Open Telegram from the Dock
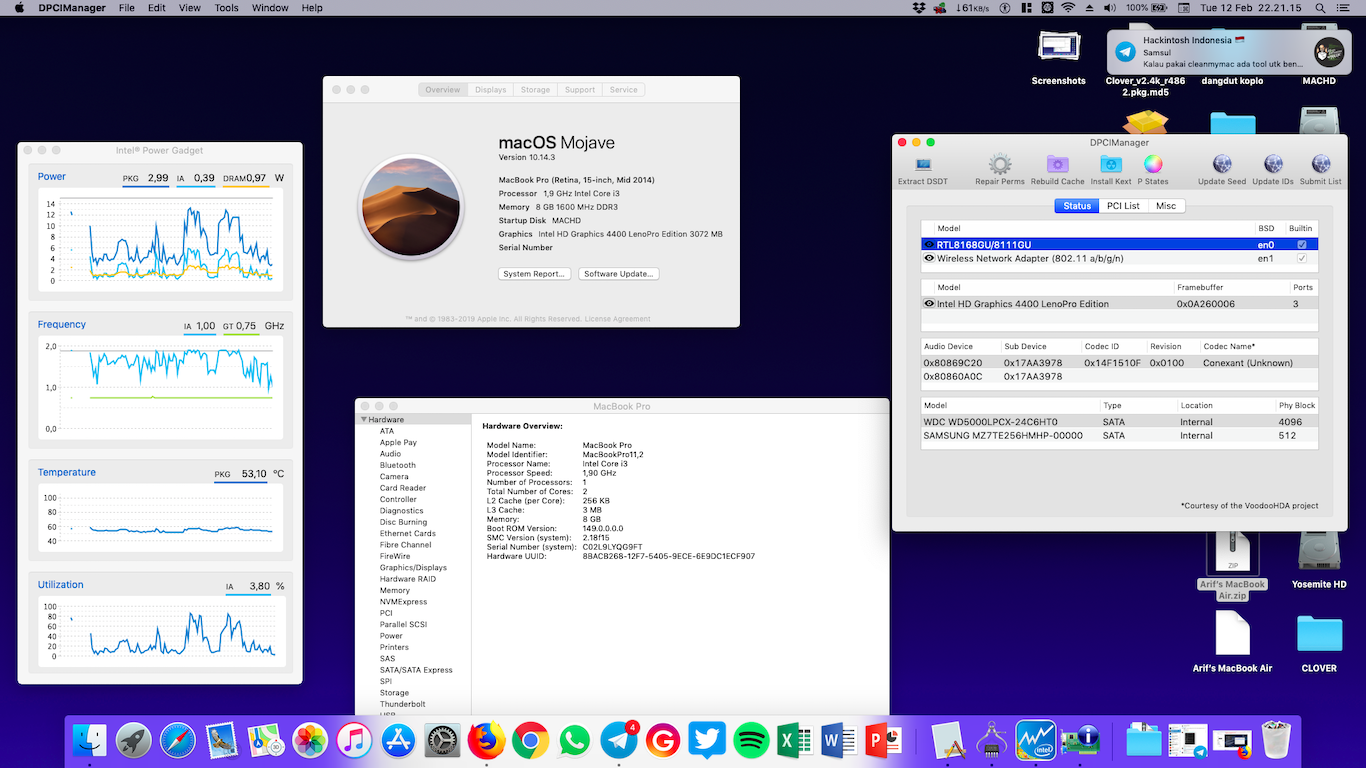This screenshot has width=1366, height=768. click(x=619, y=741)
